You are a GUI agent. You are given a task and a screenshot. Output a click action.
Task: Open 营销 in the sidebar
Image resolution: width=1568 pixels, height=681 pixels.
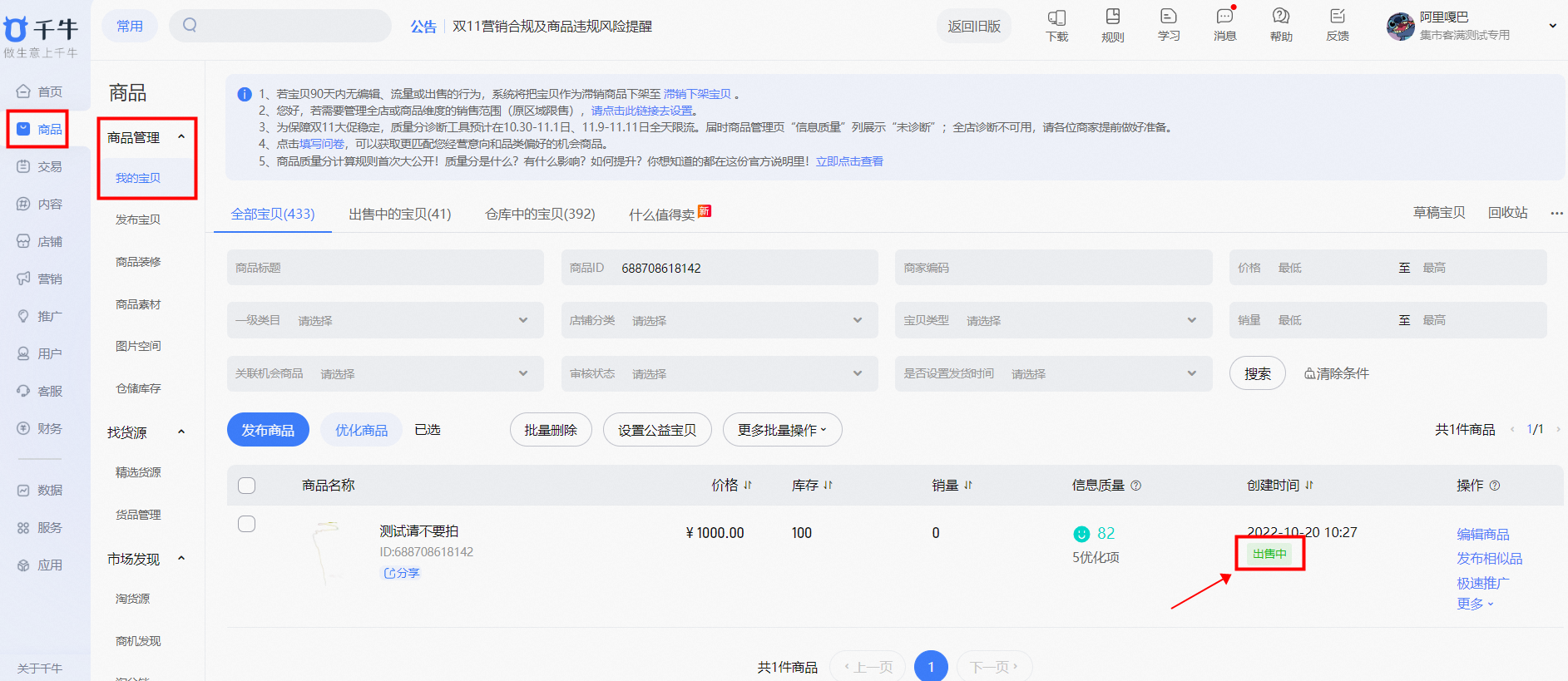coord(40,279)
